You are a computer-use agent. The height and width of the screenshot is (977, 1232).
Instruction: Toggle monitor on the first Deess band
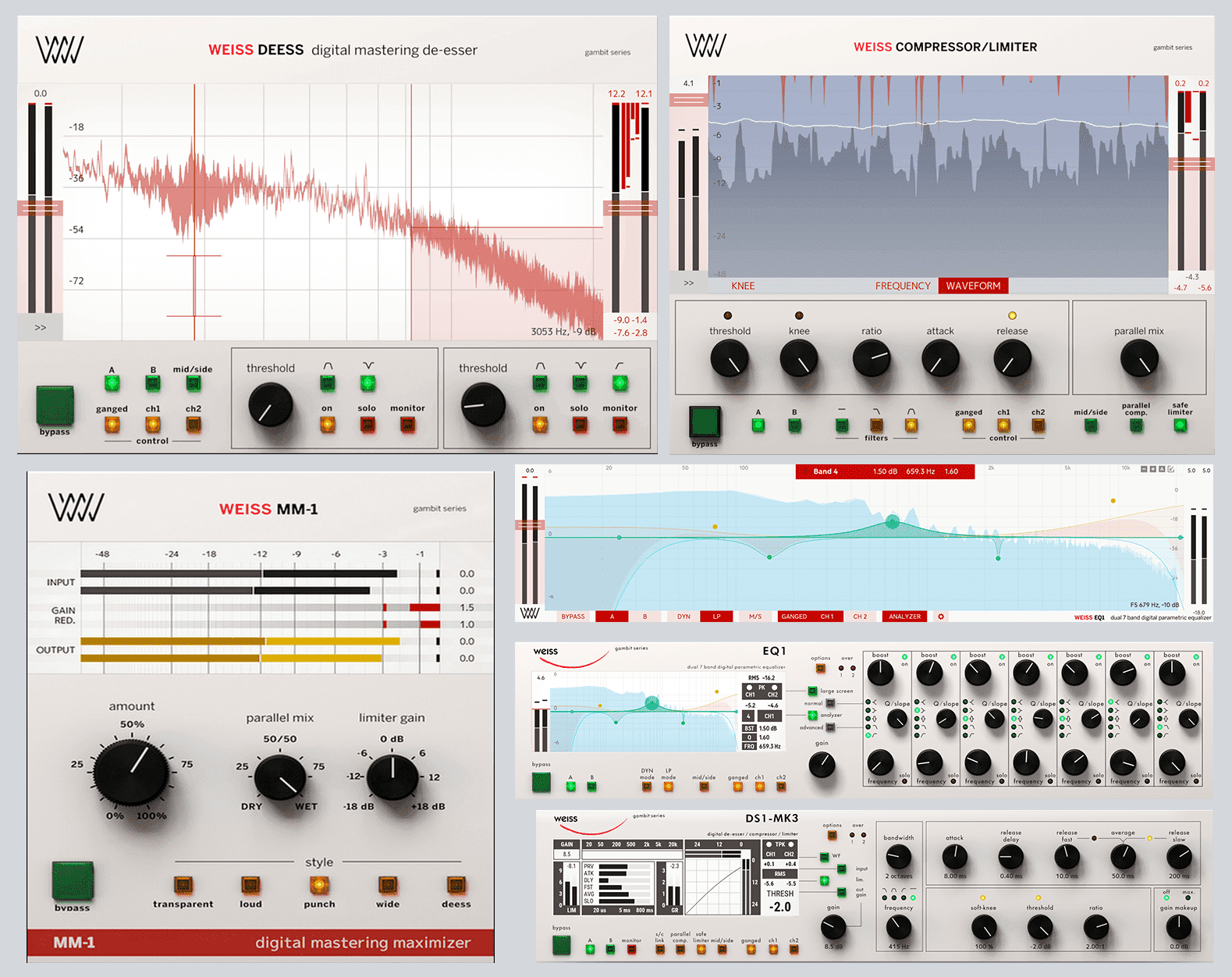click(x=407, y=425)
